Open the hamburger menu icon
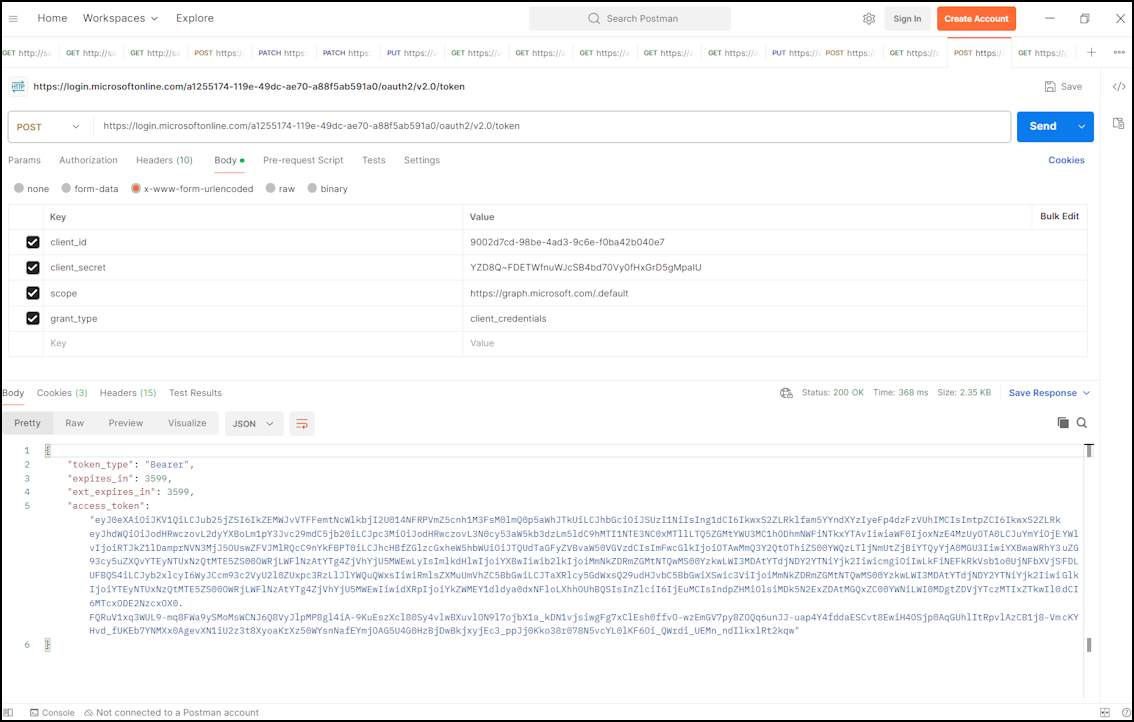This screenshot has height=722, width=1134. [x=13, y=19]
